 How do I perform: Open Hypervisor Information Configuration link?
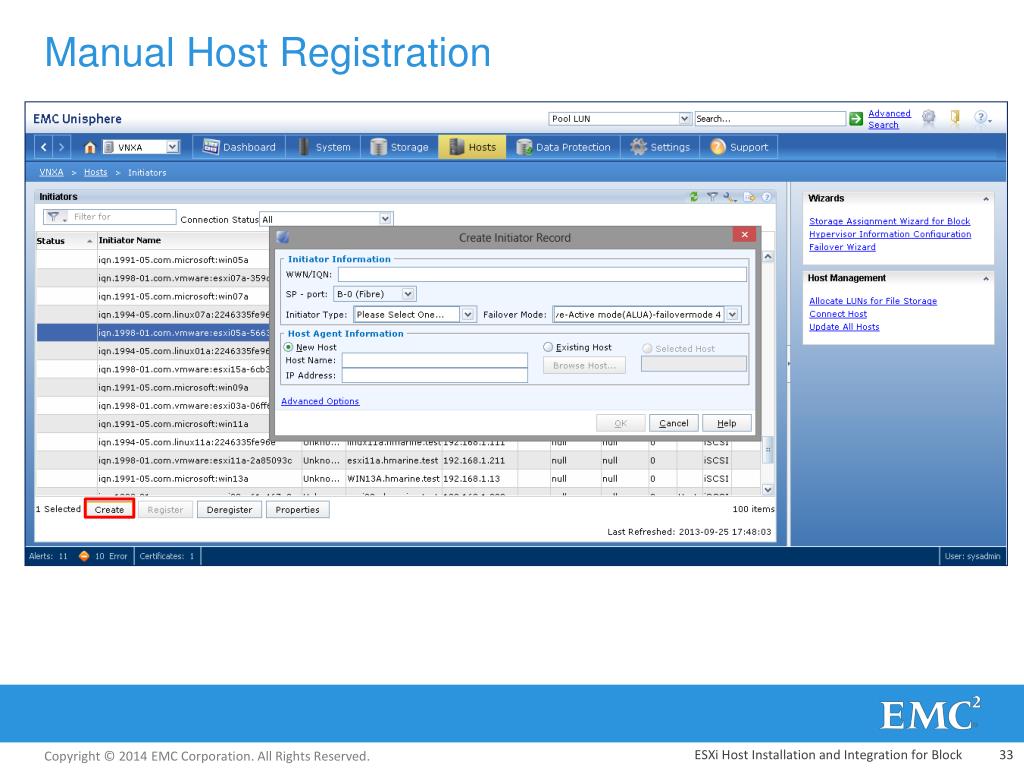[x=890, y=234]
